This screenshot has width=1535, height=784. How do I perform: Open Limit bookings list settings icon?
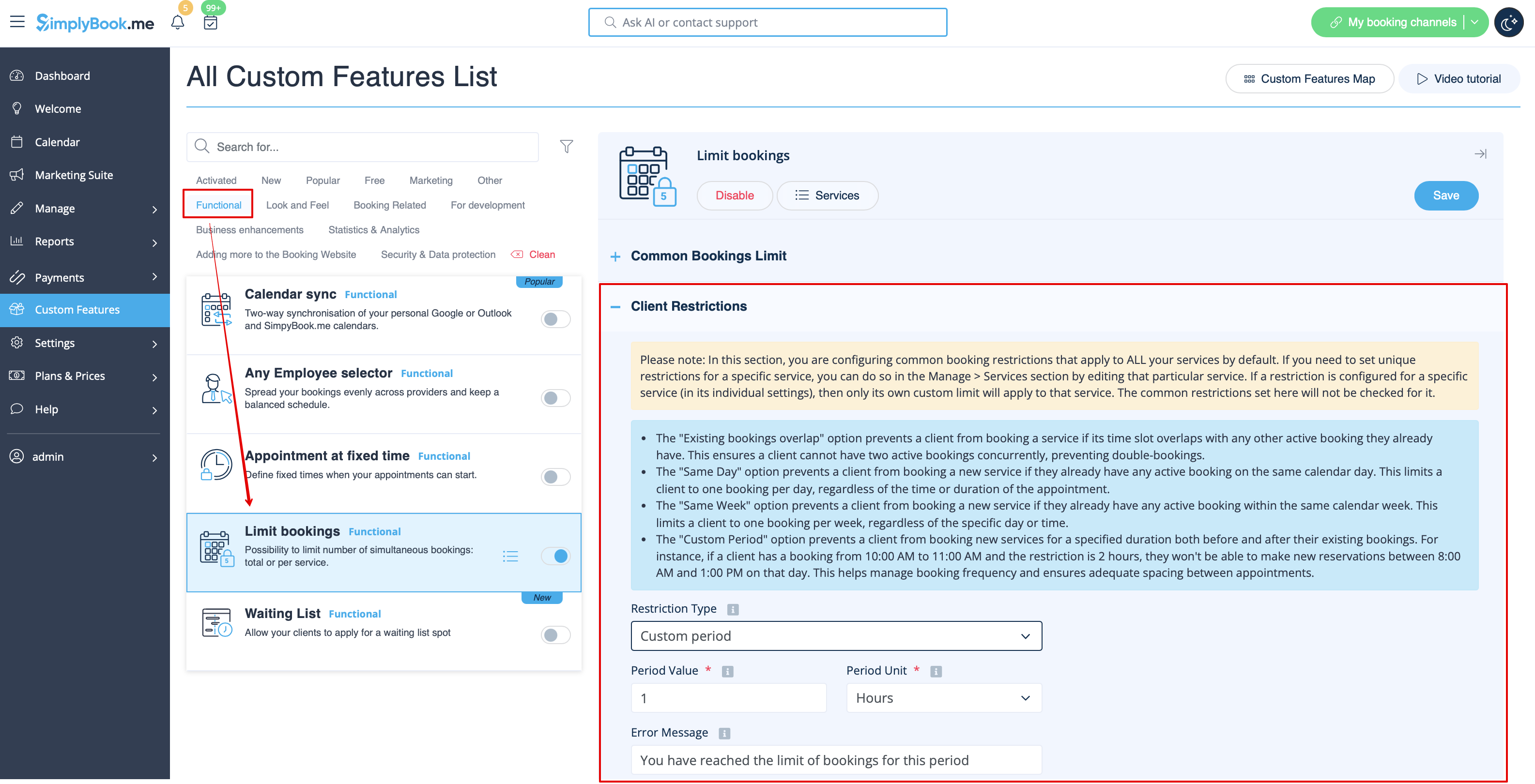tap(510, 557)
